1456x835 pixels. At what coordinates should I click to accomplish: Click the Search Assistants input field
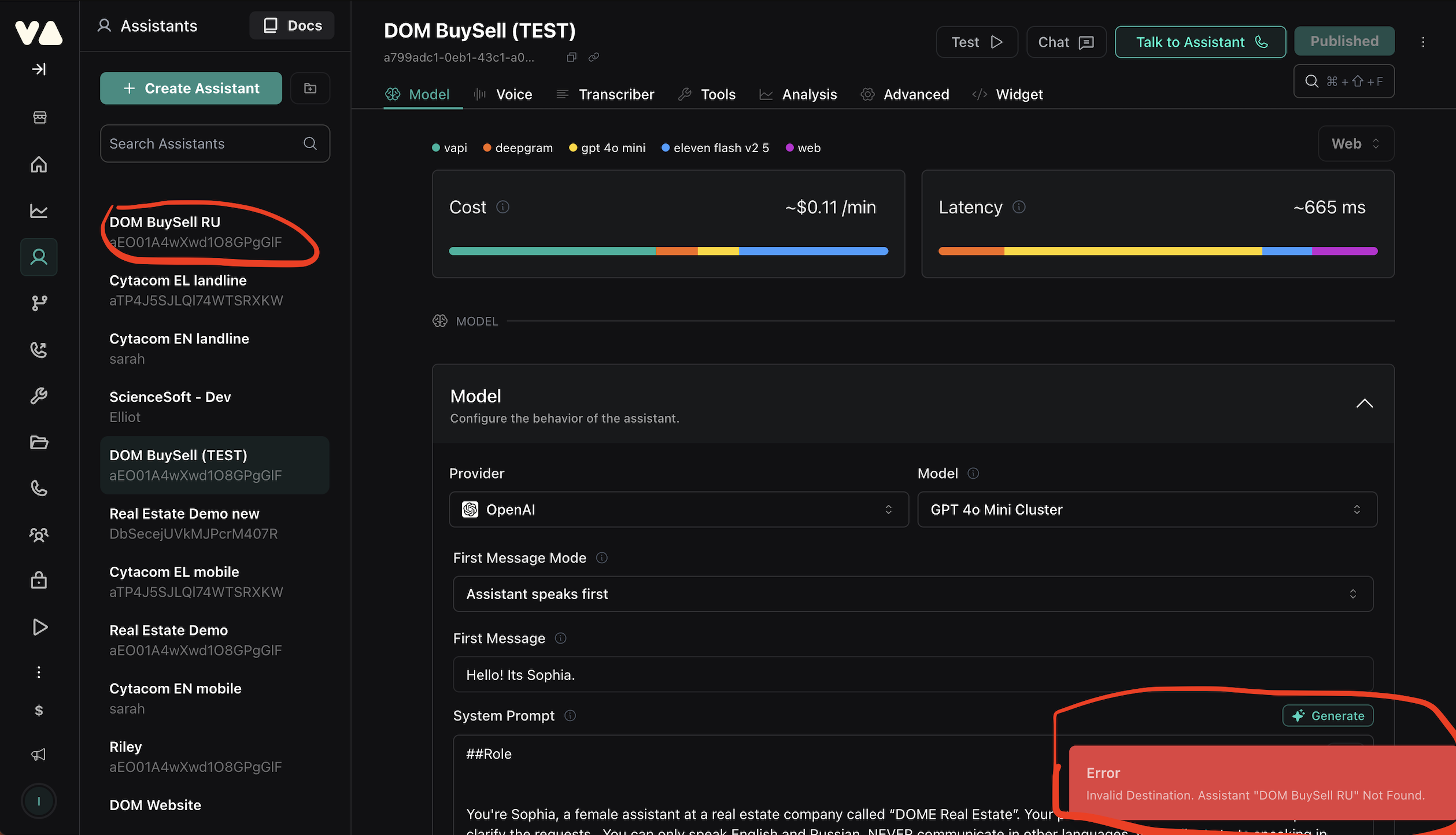202,144
